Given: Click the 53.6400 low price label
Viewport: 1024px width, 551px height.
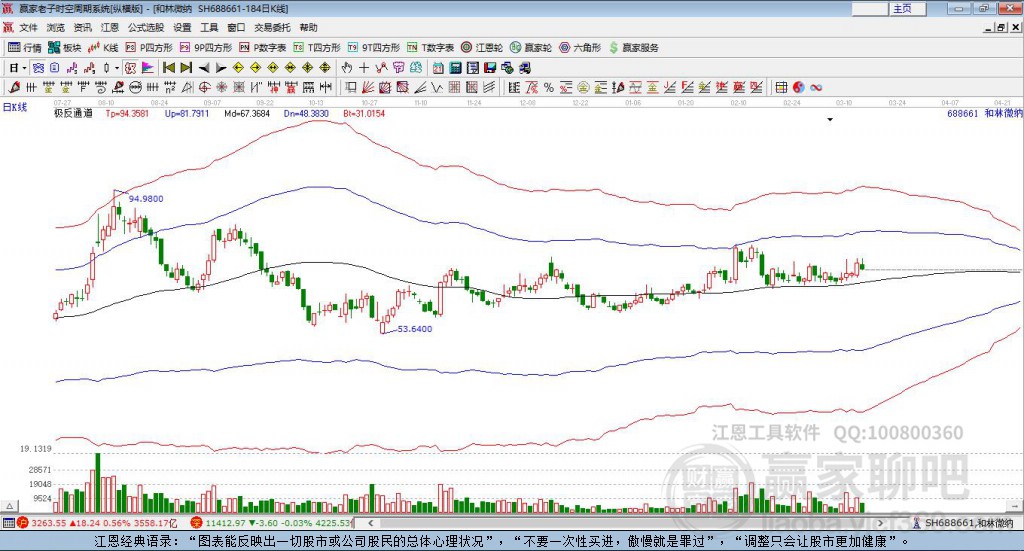Looking at the screenshot, I should point(415,329).
